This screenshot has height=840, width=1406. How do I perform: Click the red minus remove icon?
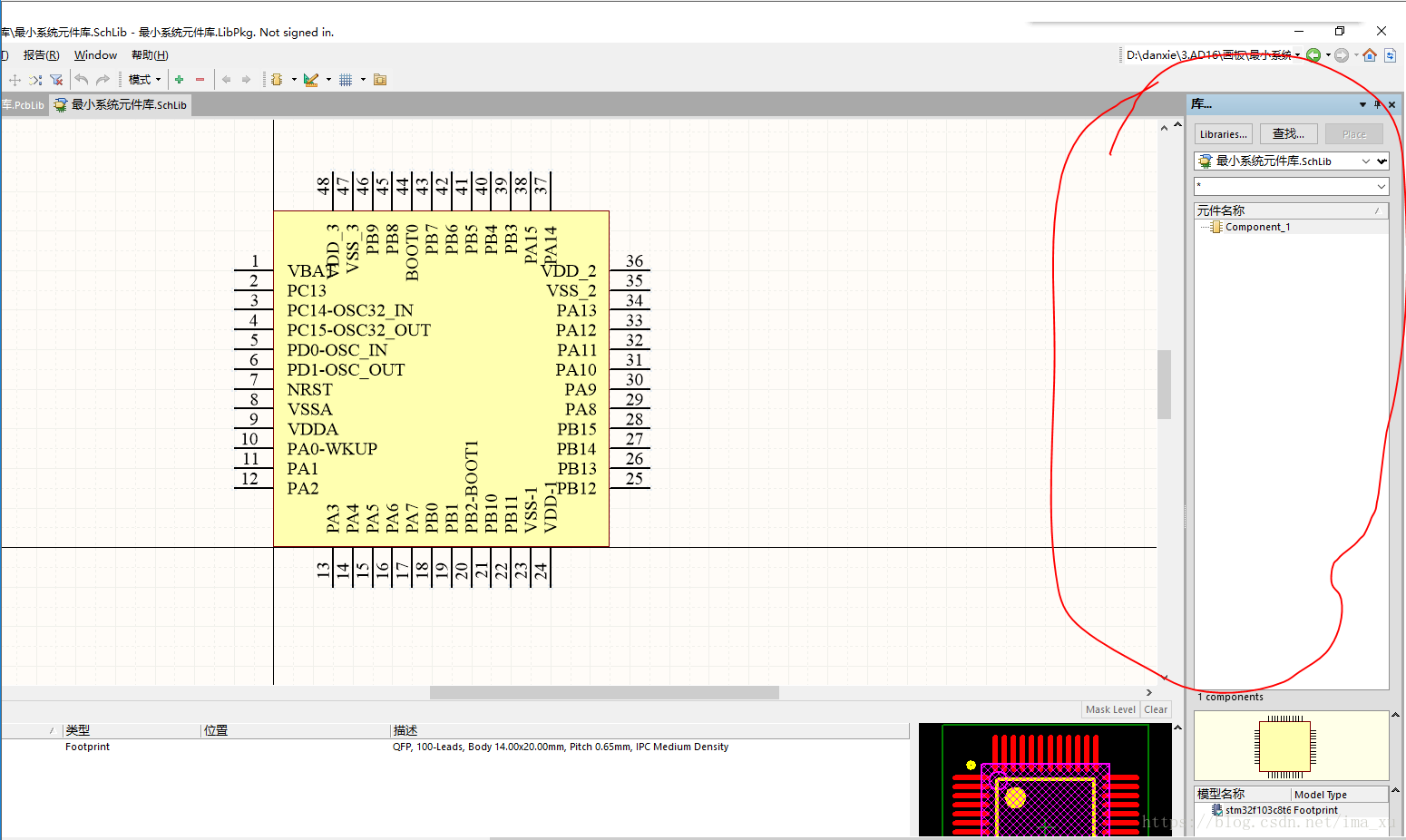pyautogui.click(x=200, y=80)
